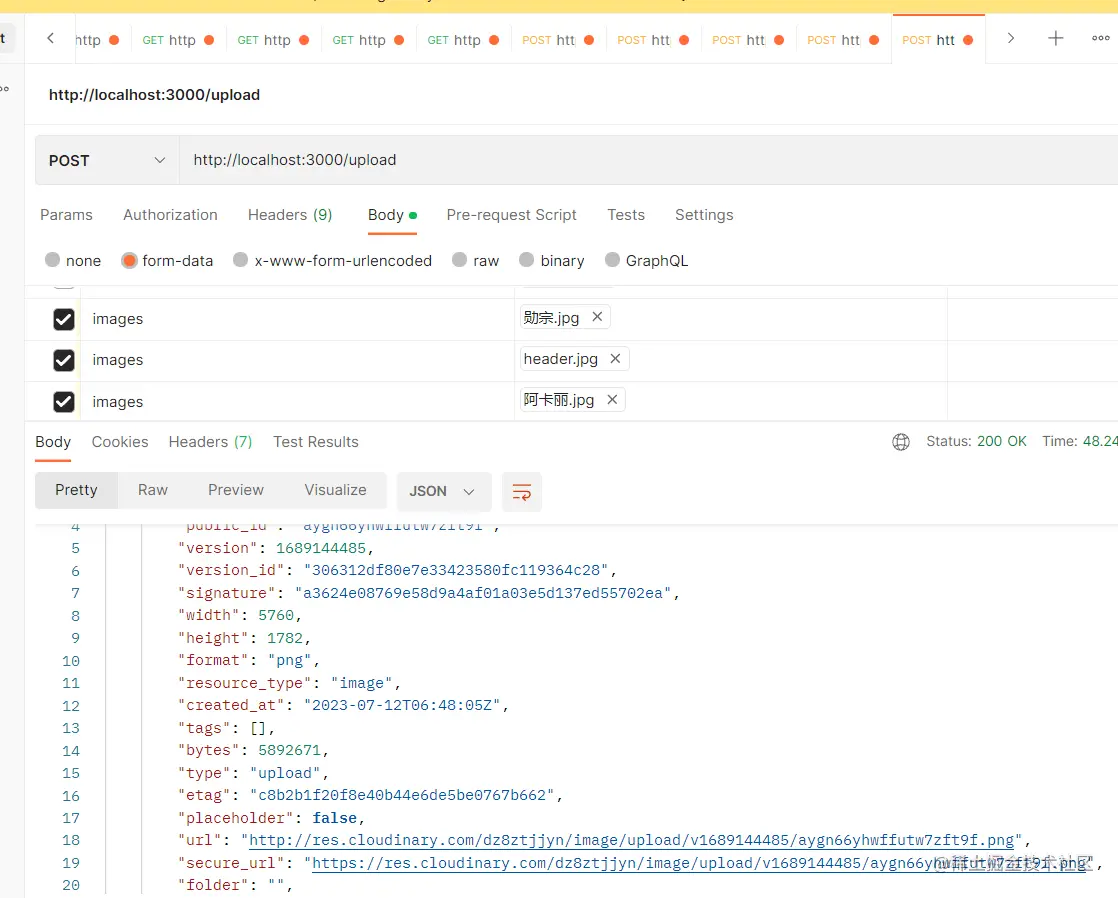The height and width of the screenshot is (898, 1118).
Task: Remove the 阿卡丽.jpg file with its X
Action: (x=612, y=400)
